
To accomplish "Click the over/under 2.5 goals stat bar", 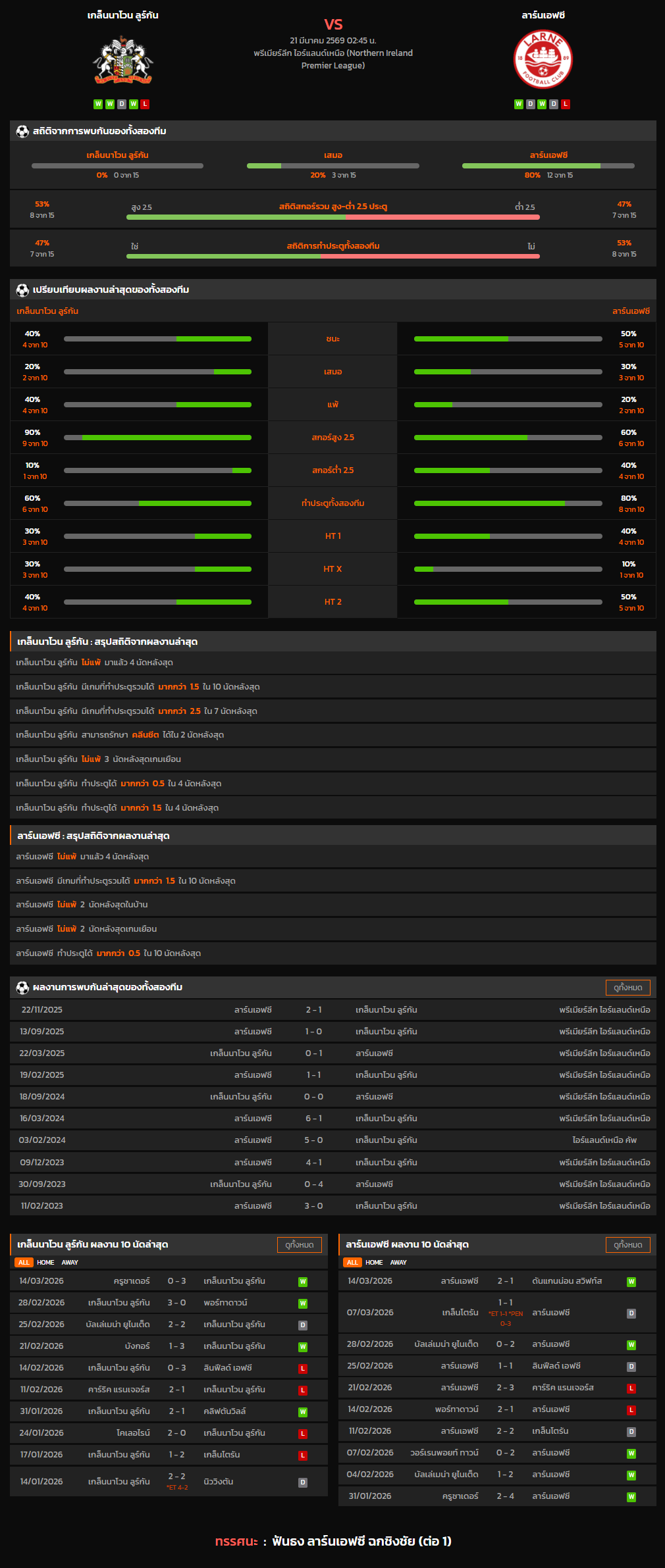I will click(x=332, y=216).
